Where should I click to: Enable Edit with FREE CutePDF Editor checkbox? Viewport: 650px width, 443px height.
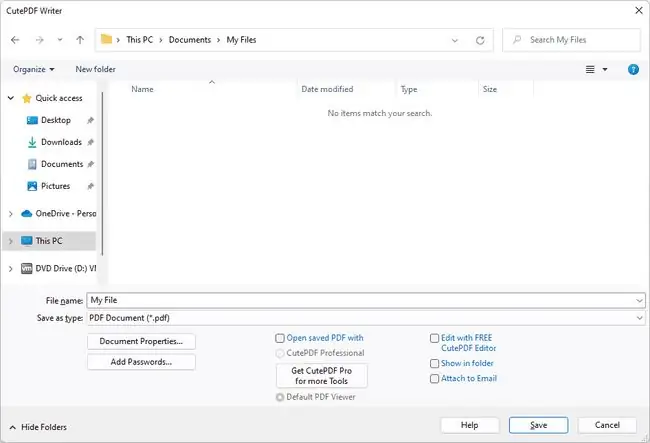(434, 339)
